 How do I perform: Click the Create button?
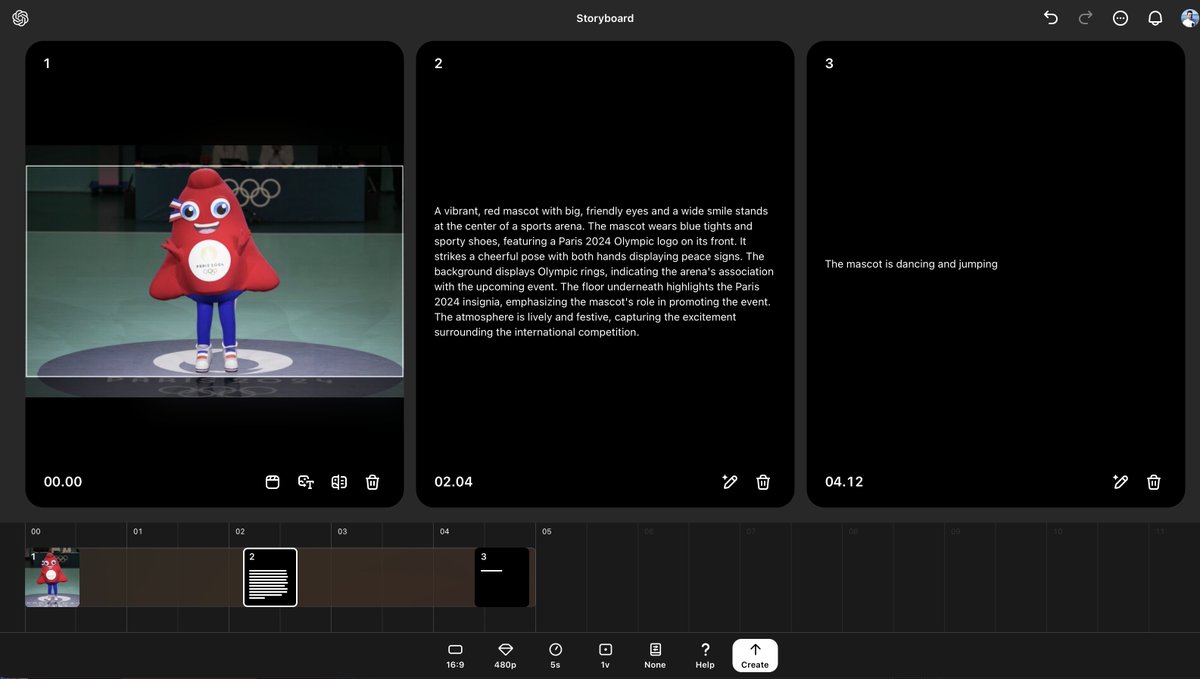(x=755, y=655)
